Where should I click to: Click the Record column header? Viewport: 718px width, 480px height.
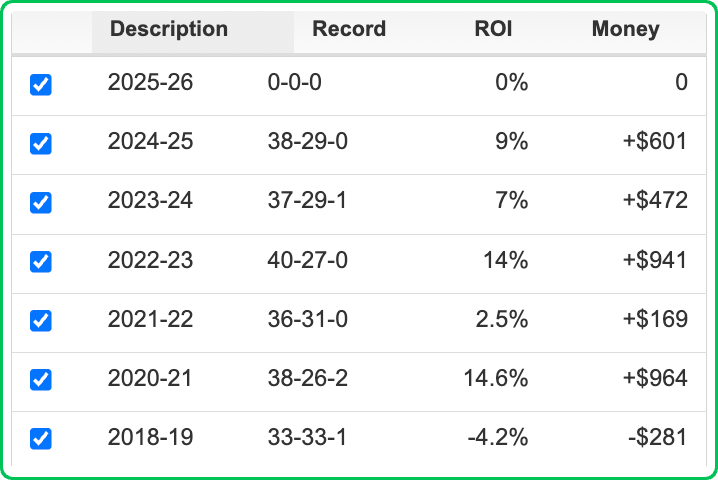click(349, 29)
